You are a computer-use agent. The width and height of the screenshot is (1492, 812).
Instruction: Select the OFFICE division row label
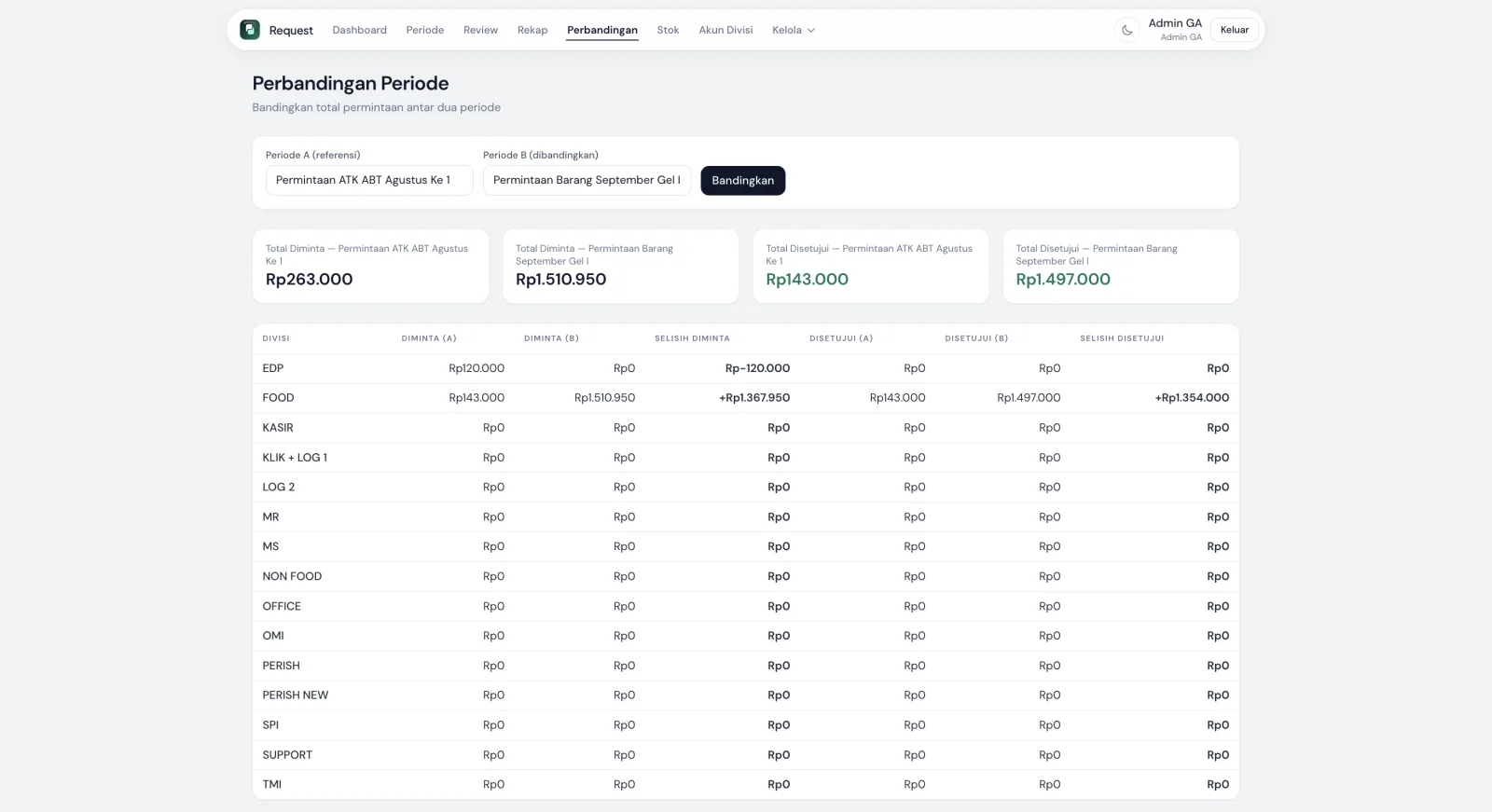pyautogui.click(x=282, y=607)
